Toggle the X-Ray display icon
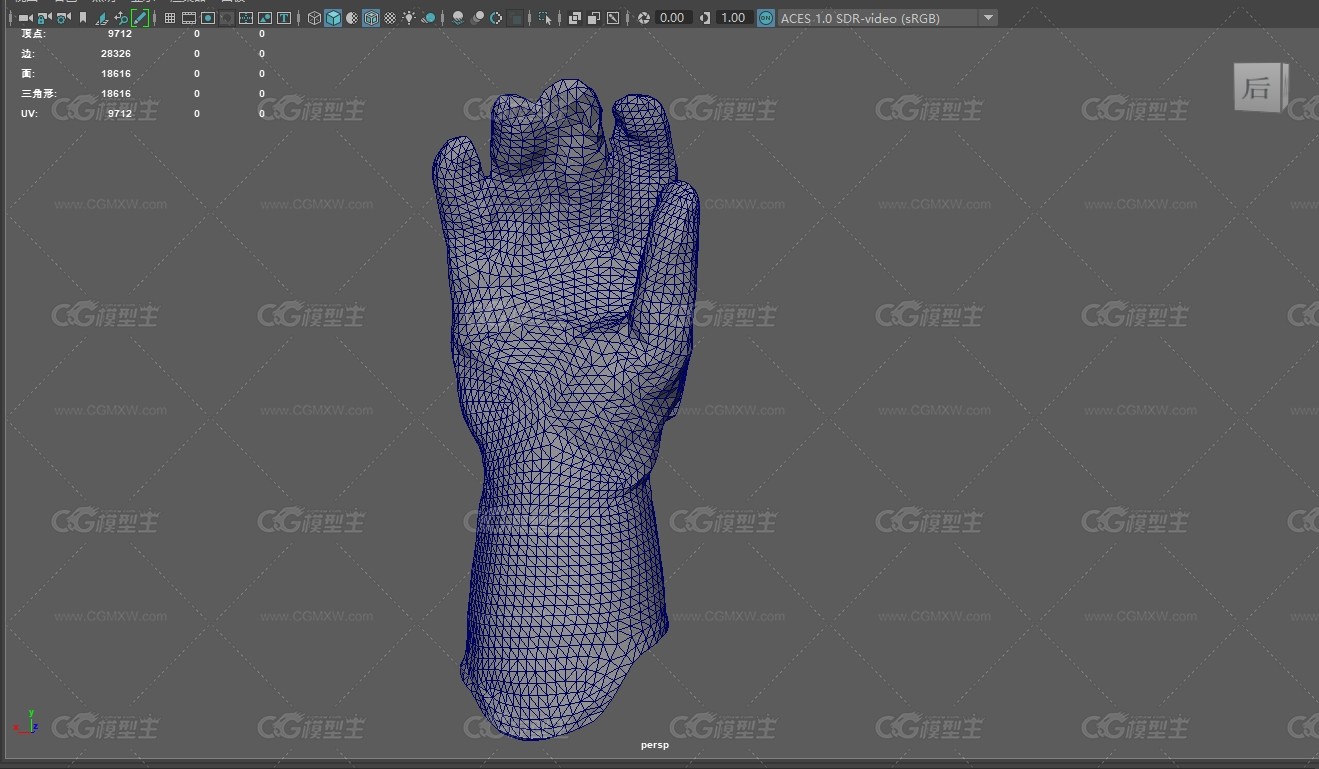This screenshot has height=769, width=1319. (575, 18)
